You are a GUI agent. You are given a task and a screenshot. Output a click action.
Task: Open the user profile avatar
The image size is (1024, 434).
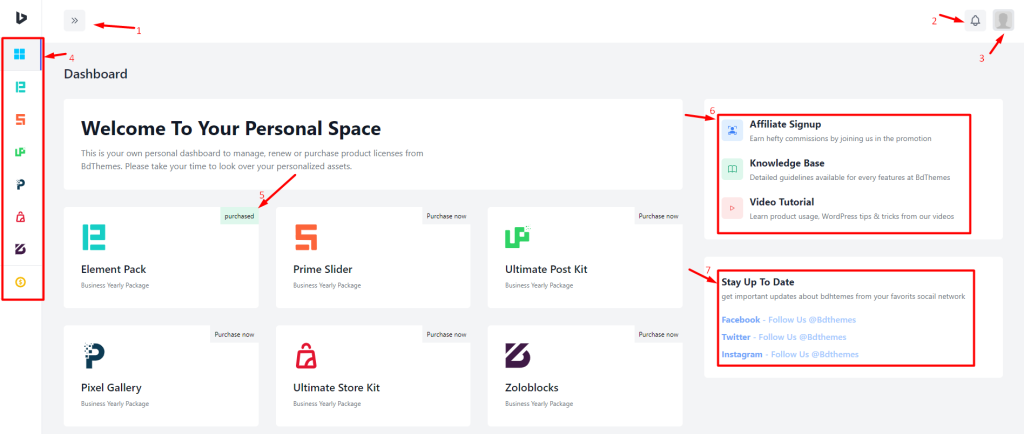(x=1002, y=20)
